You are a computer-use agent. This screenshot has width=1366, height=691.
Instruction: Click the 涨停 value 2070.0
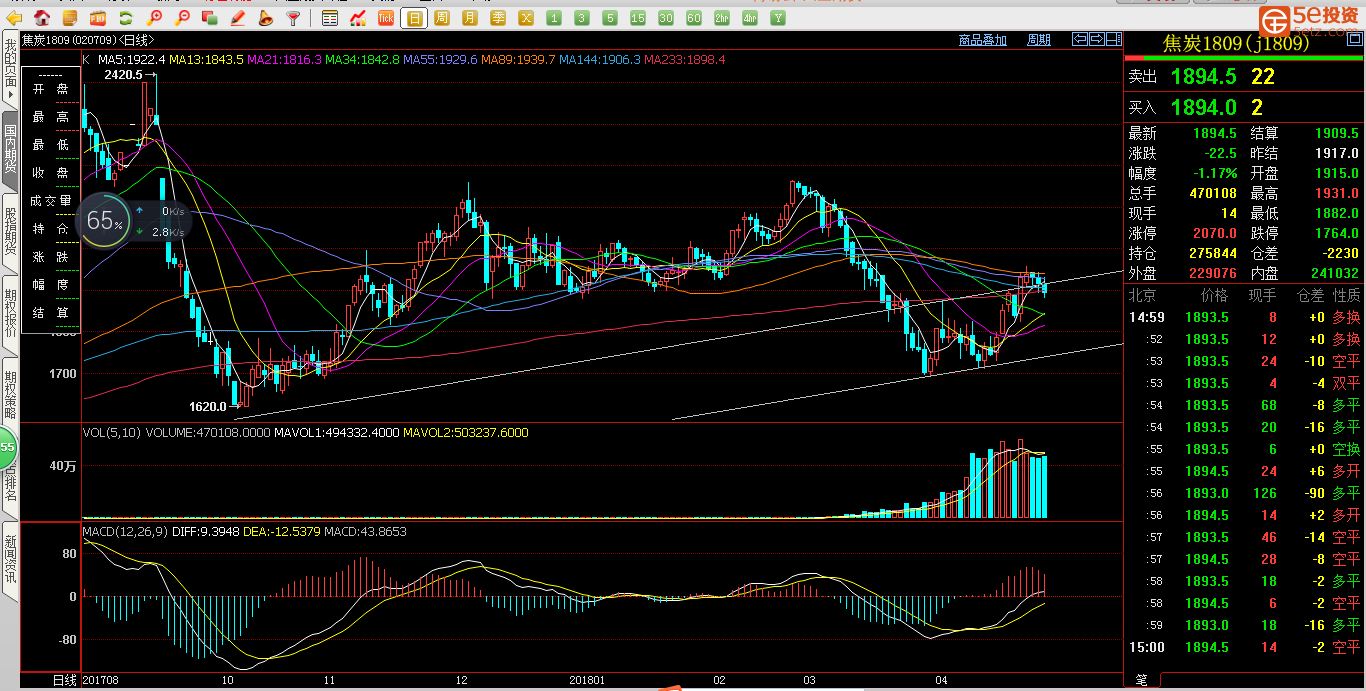(1213, 233)
